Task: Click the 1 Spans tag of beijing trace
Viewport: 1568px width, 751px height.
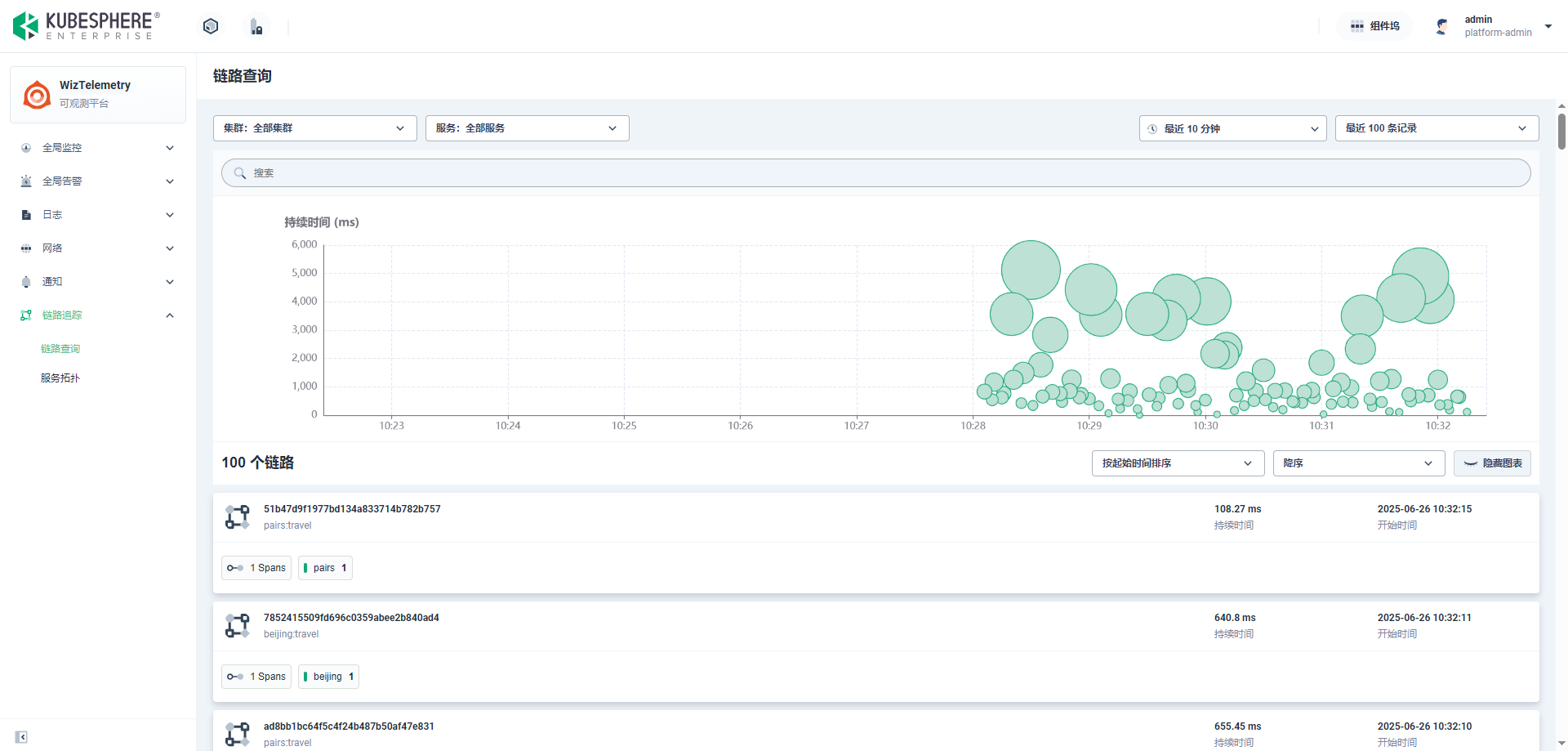Action: (x=256, y=677)
